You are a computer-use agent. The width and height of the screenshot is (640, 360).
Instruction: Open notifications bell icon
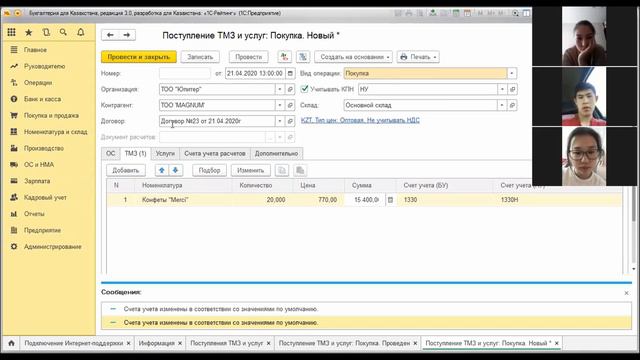coord(81,32)
